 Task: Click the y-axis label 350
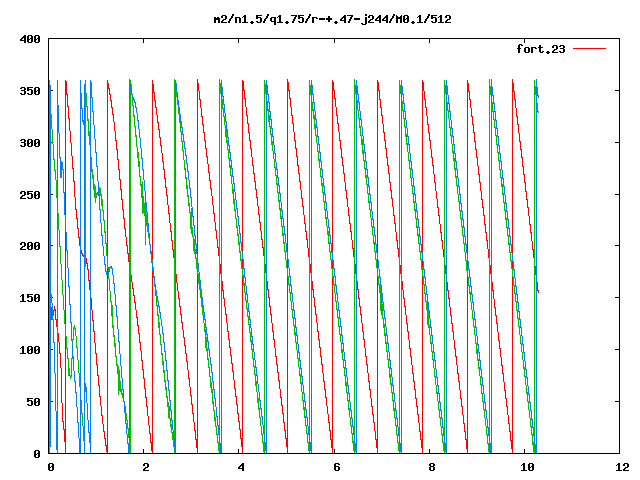pyautogui.click(x=30, y=91)
